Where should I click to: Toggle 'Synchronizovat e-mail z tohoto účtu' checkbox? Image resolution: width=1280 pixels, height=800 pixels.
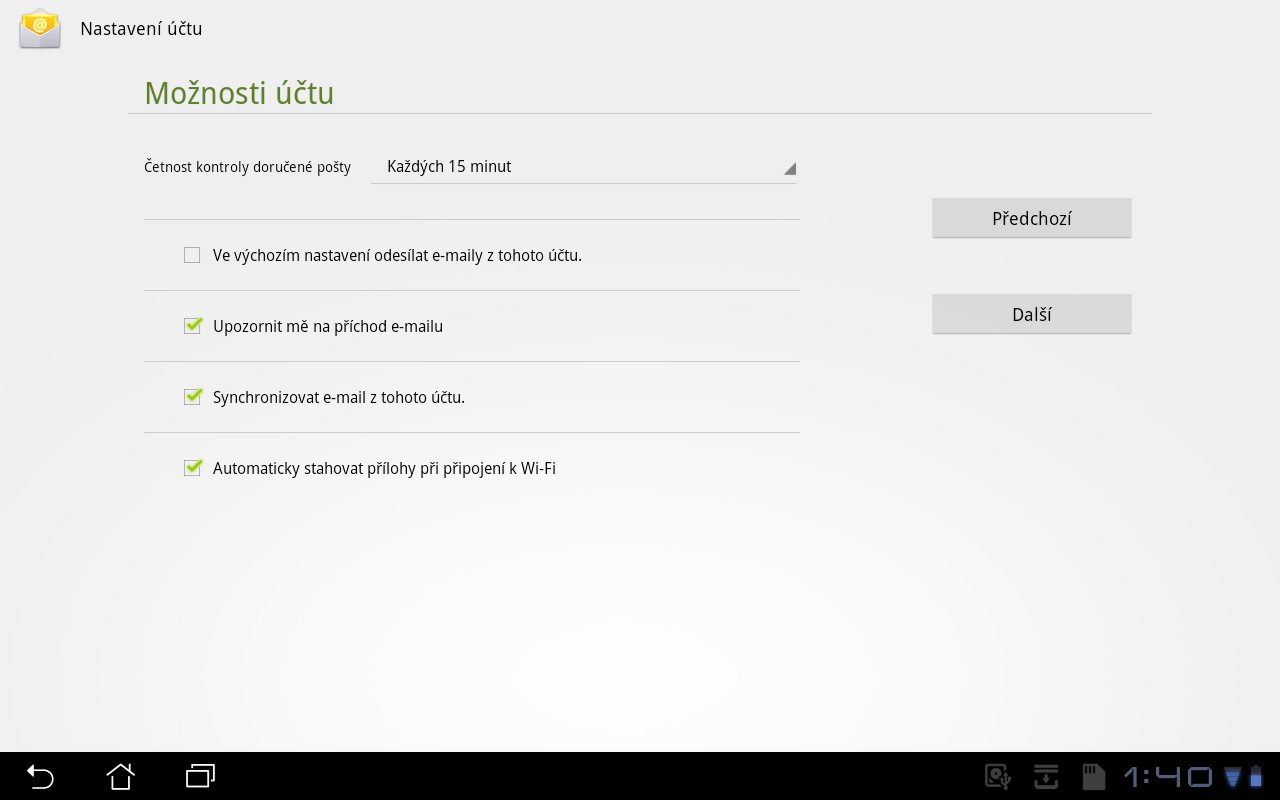(192, 397)
